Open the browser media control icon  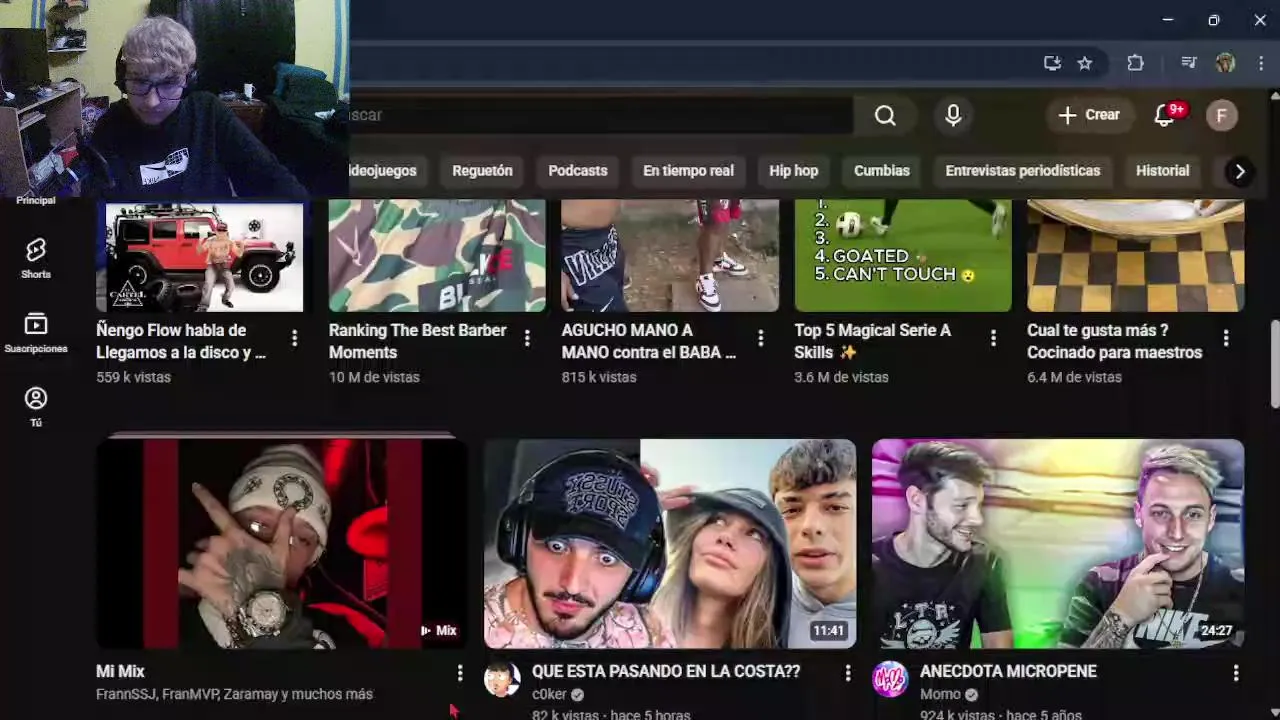coord(1188,63)
